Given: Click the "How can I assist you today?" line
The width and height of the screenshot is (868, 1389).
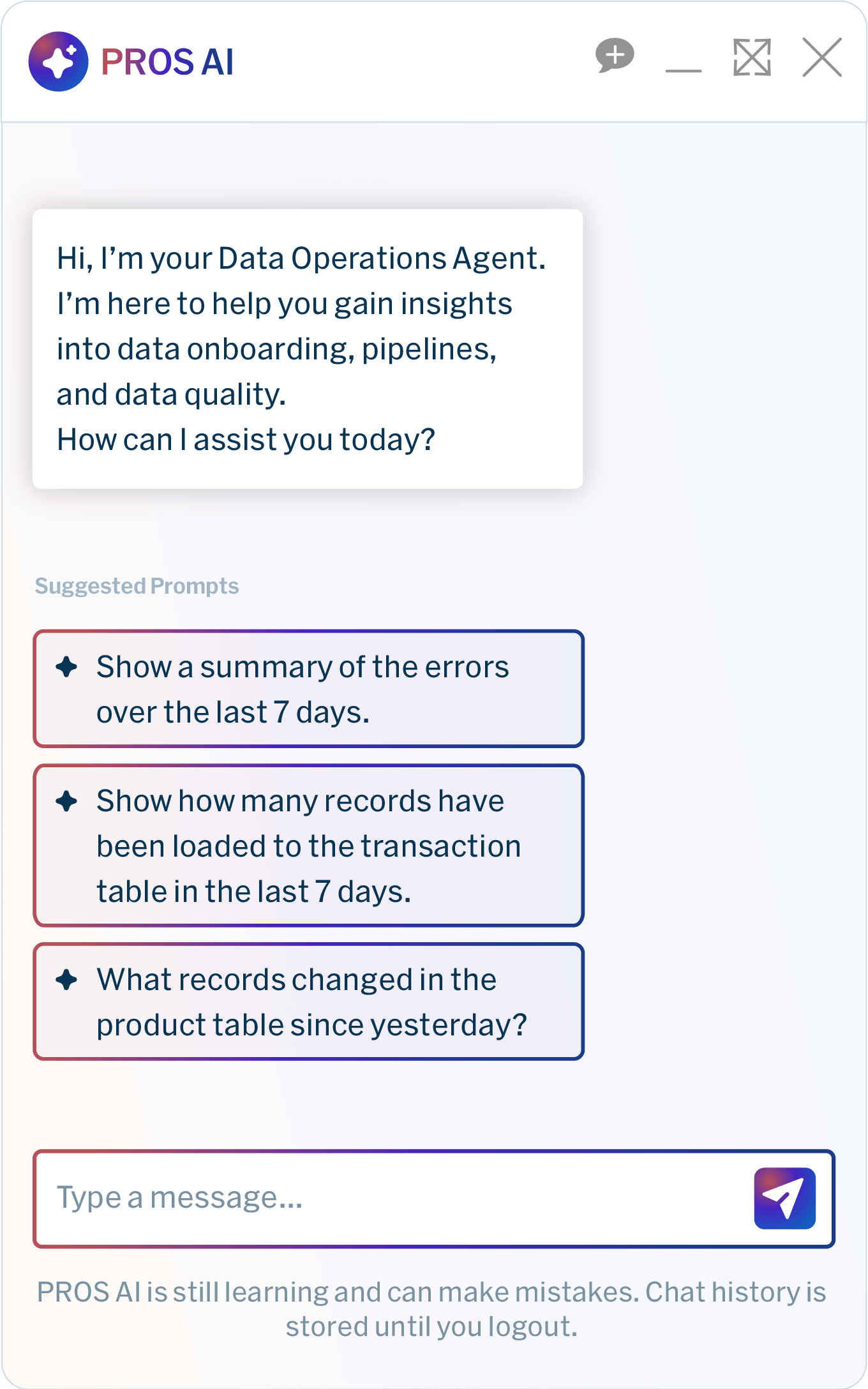Looking at the screenshot, I should pyautogui.click(x=246, y=440).
